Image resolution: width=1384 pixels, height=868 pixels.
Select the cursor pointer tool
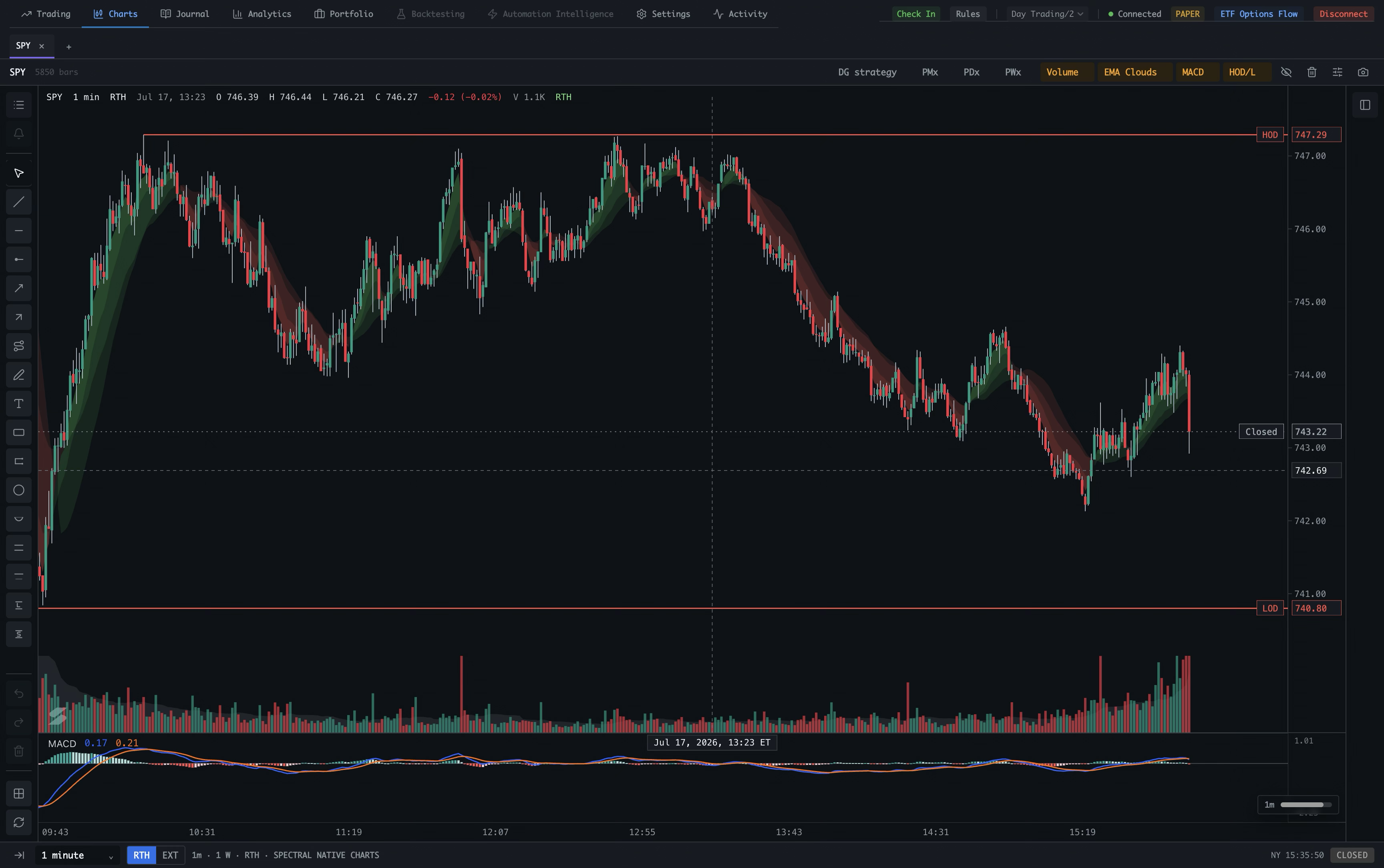click(x=18, y=173)
